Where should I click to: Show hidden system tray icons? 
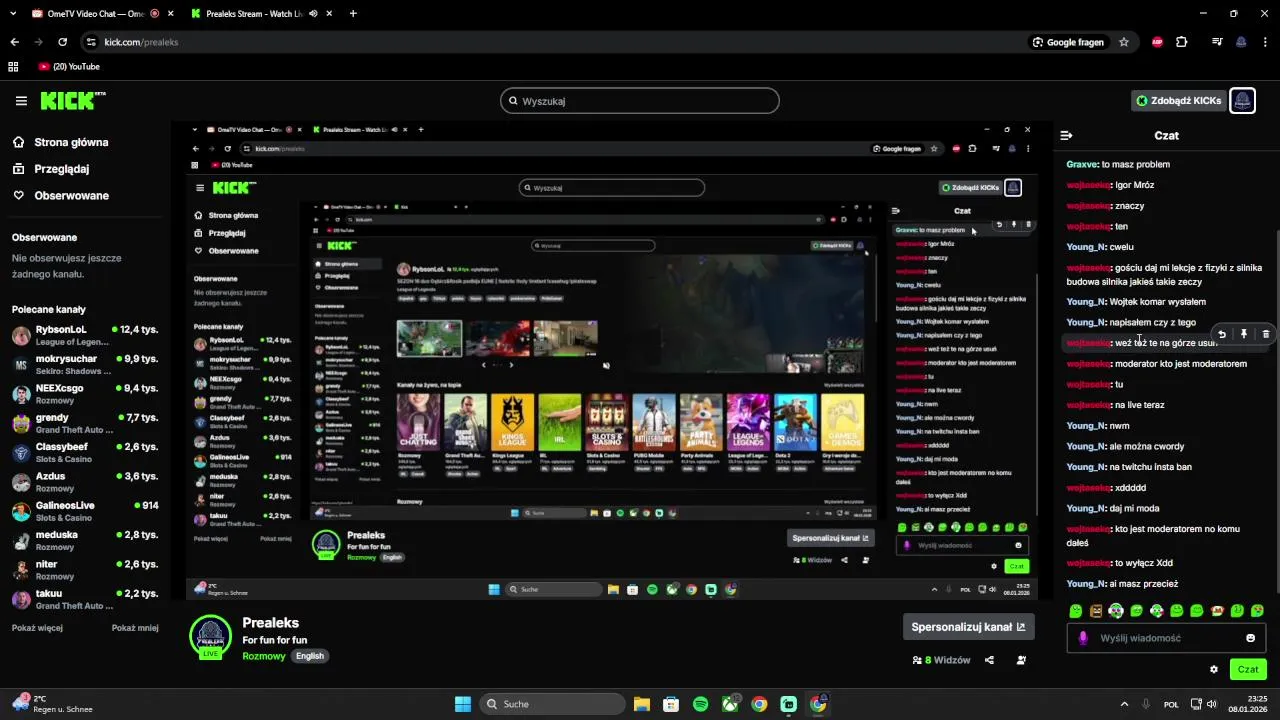[1124, 704]
